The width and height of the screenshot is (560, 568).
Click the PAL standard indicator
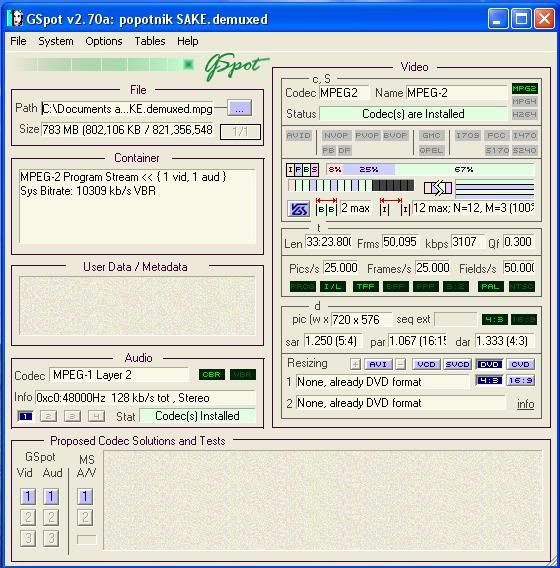coord(490,287)
